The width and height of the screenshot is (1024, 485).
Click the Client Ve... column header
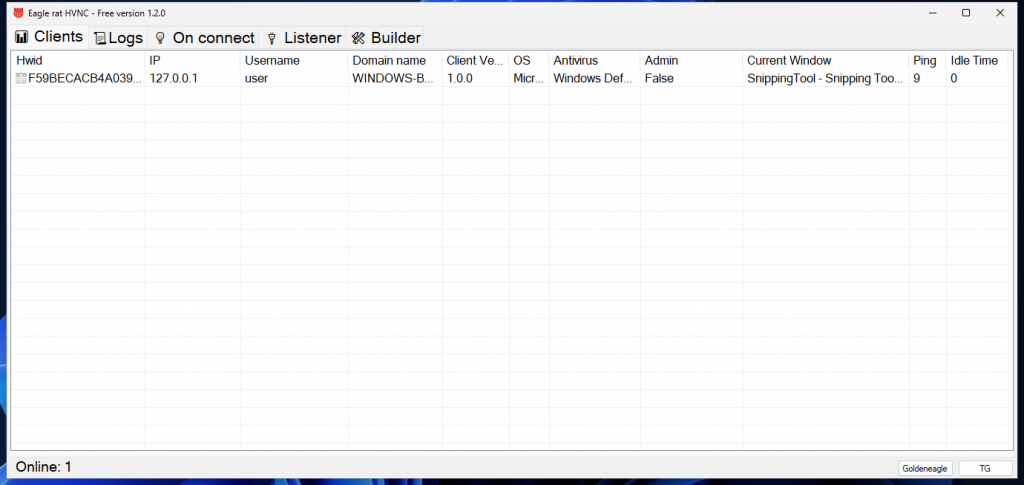tap(475, 61)
